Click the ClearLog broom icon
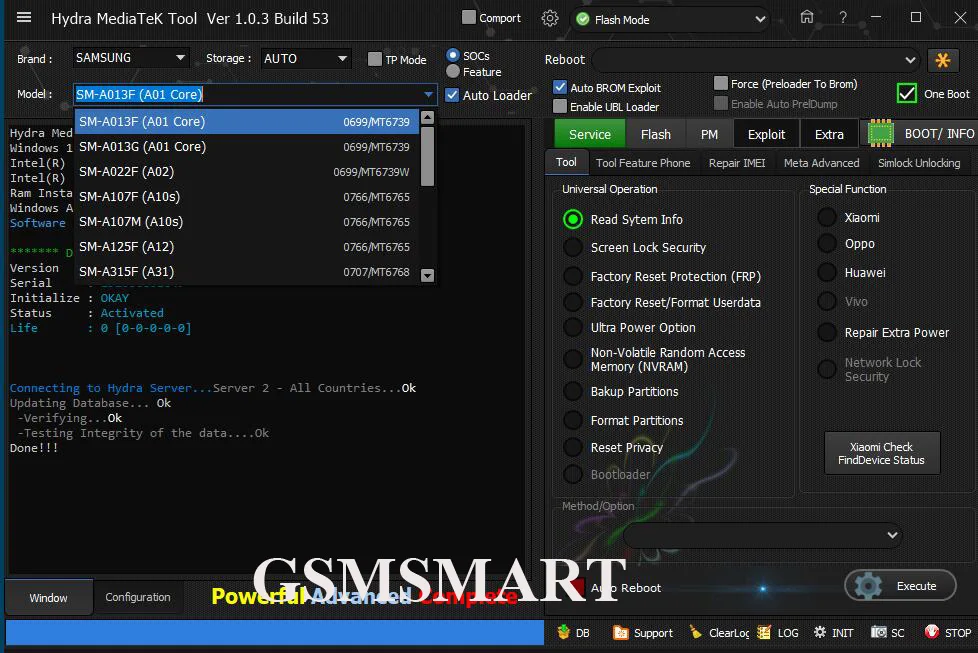The image size is (978, 653). point(695,632)
